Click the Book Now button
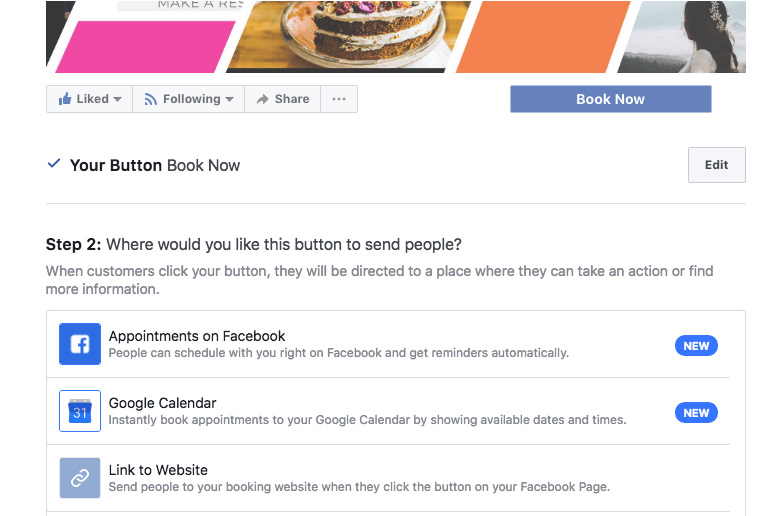781x516 pixels. point(611,99)
